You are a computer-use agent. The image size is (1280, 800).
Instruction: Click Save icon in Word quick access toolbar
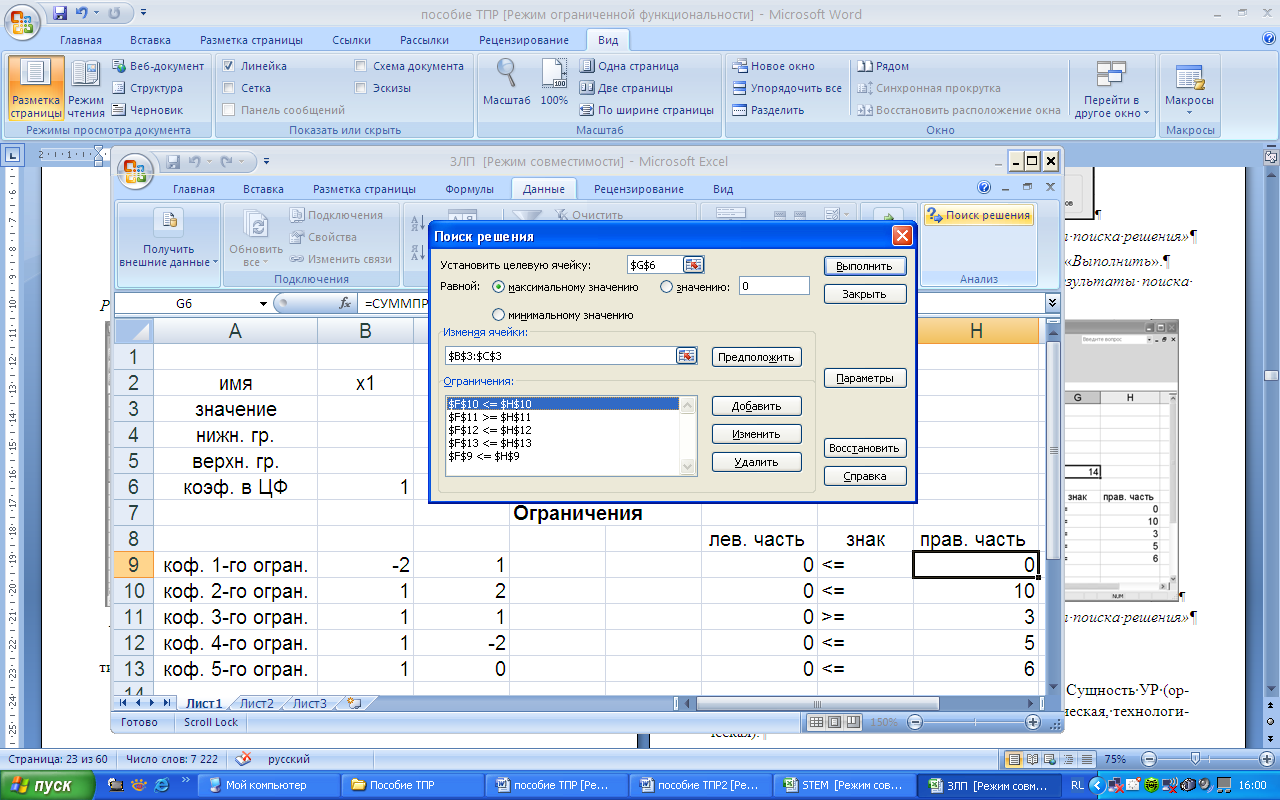click(x=60, y=14)
